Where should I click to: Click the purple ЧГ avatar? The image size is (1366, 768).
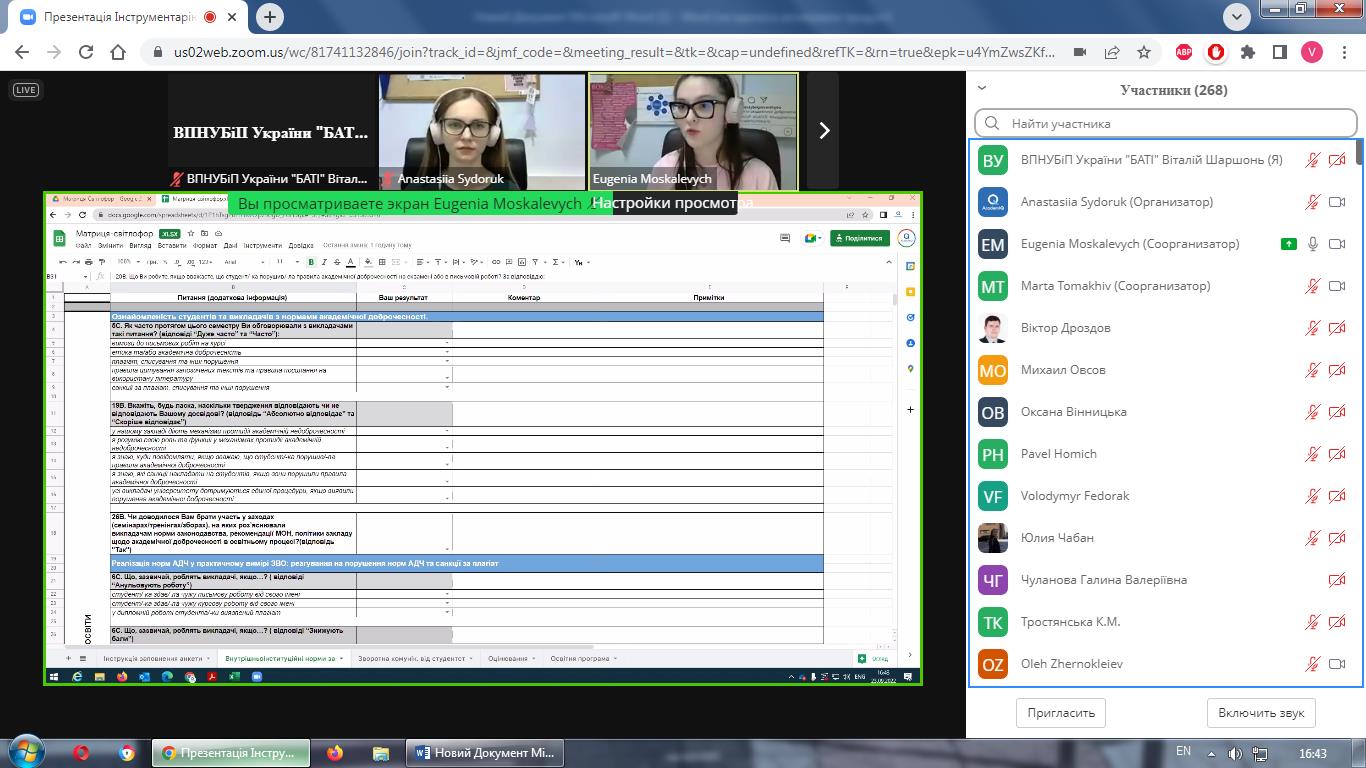993,580
